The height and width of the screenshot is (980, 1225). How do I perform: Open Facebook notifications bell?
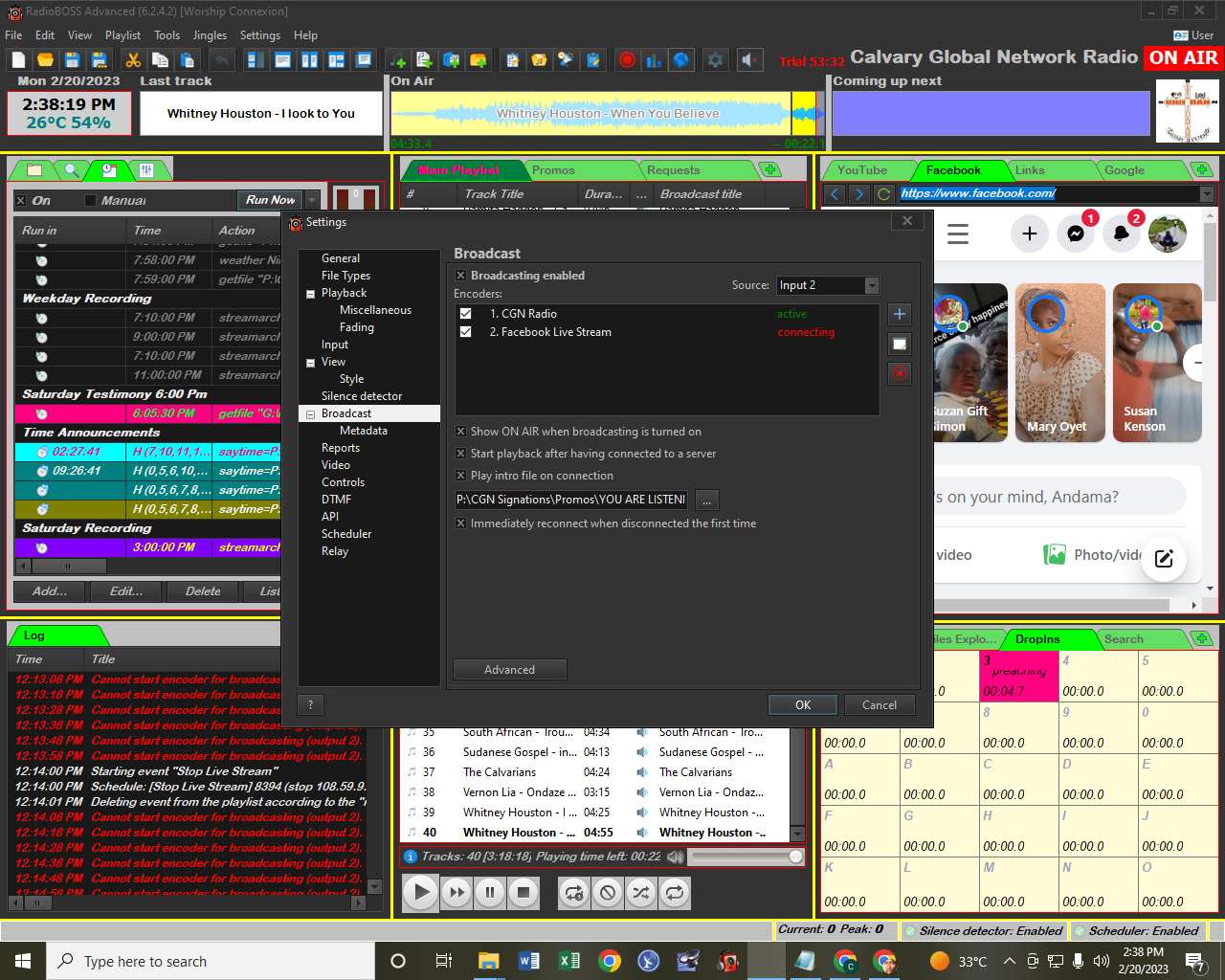(x=1122, y=234)
